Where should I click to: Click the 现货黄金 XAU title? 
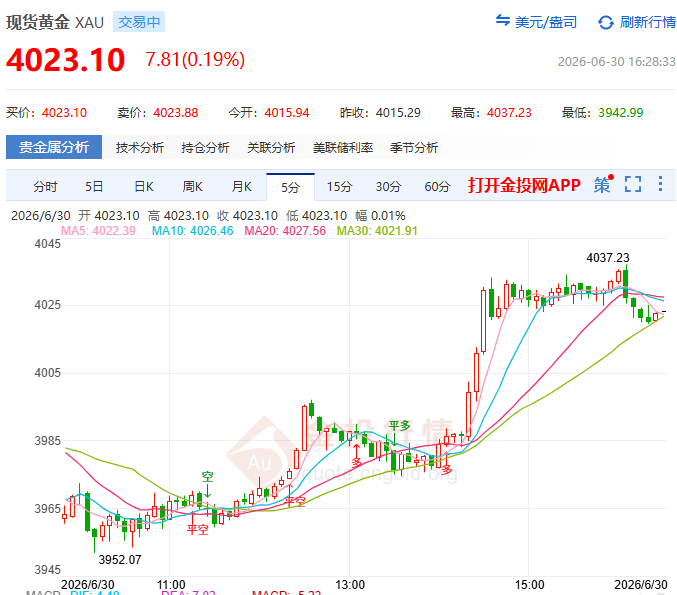[x=55, y=22]
